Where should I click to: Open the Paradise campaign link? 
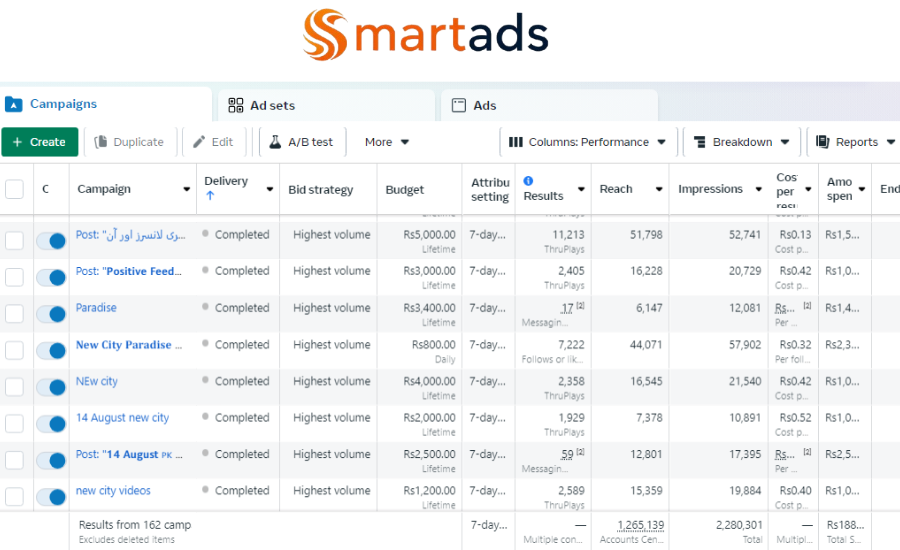click(x=96, y=308)
